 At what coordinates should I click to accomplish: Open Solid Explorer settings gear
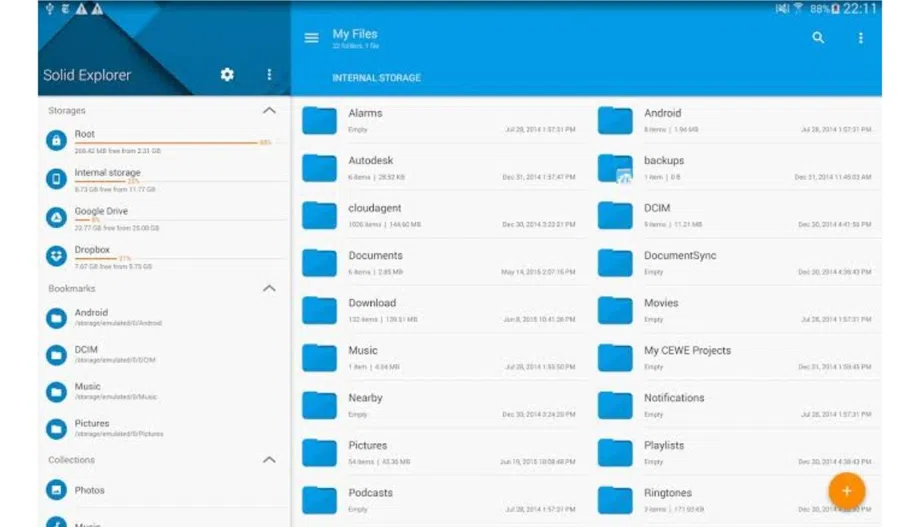click(227, 75)
